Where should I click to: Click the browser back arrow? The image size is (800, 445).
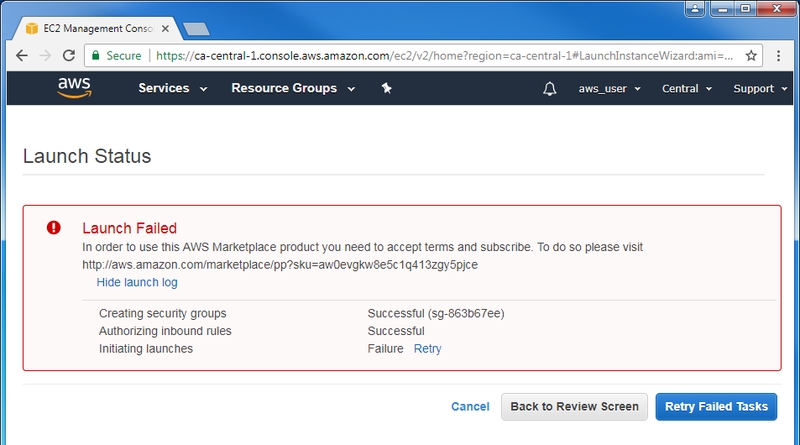(22, 56)
